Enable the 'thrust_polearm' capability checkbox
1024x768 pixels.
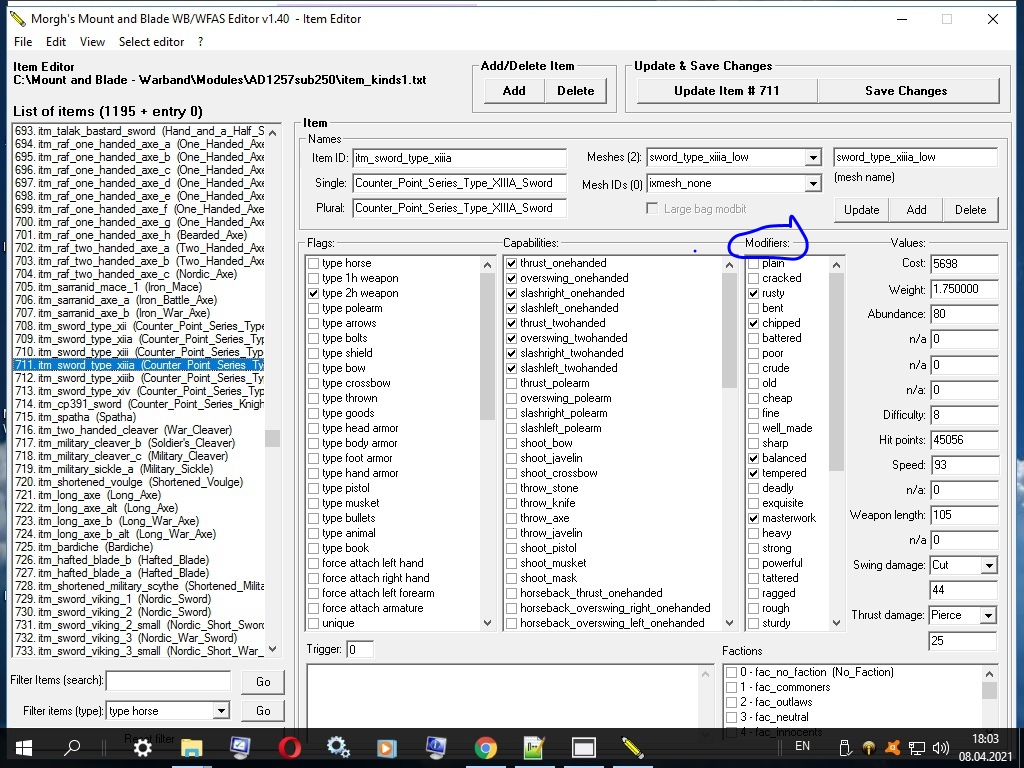coord(512,383)
